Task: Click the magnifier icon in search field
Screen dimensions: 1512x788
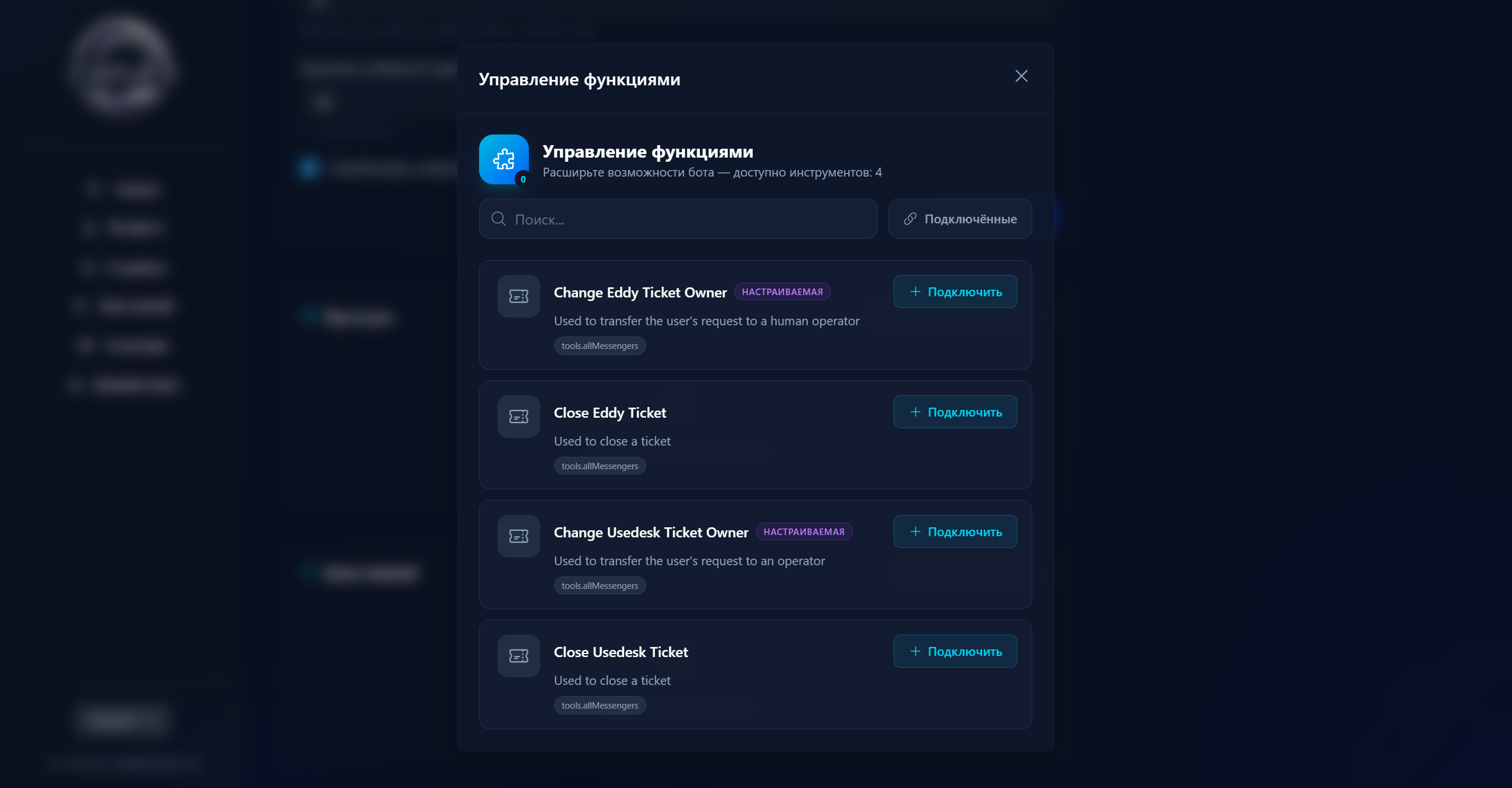Action: pyautogui.click(x=499, y=219)
